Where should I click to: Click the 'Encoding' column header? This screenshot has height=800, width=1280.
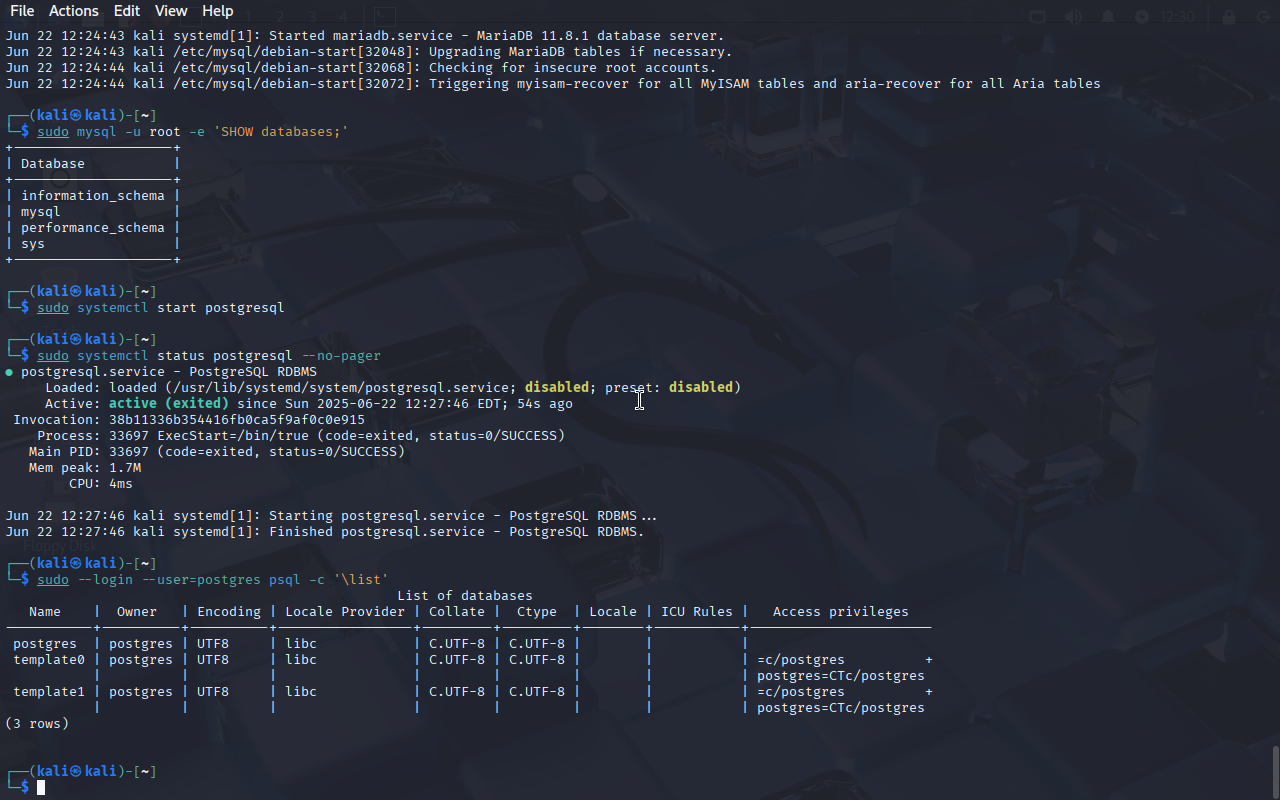229,612
